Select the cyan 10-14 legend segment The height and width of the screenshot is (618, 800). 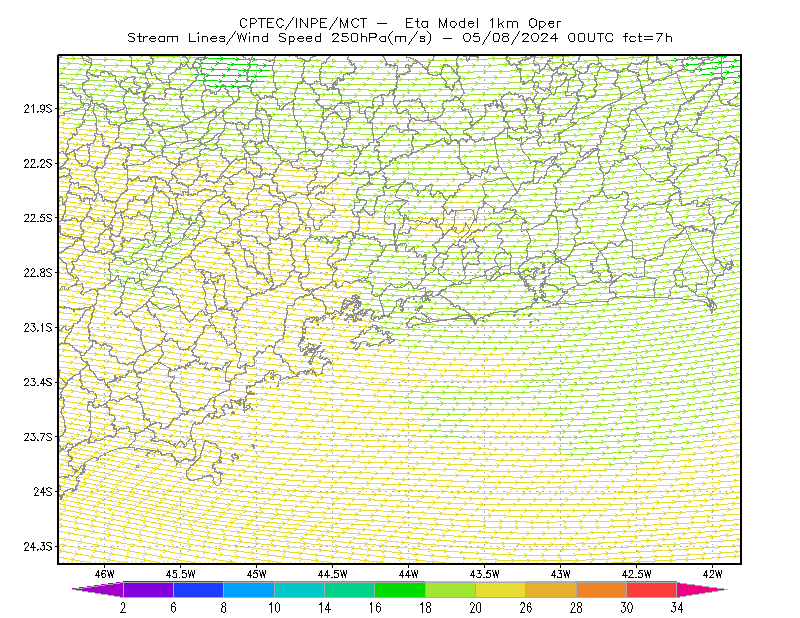tap(299, 589)
